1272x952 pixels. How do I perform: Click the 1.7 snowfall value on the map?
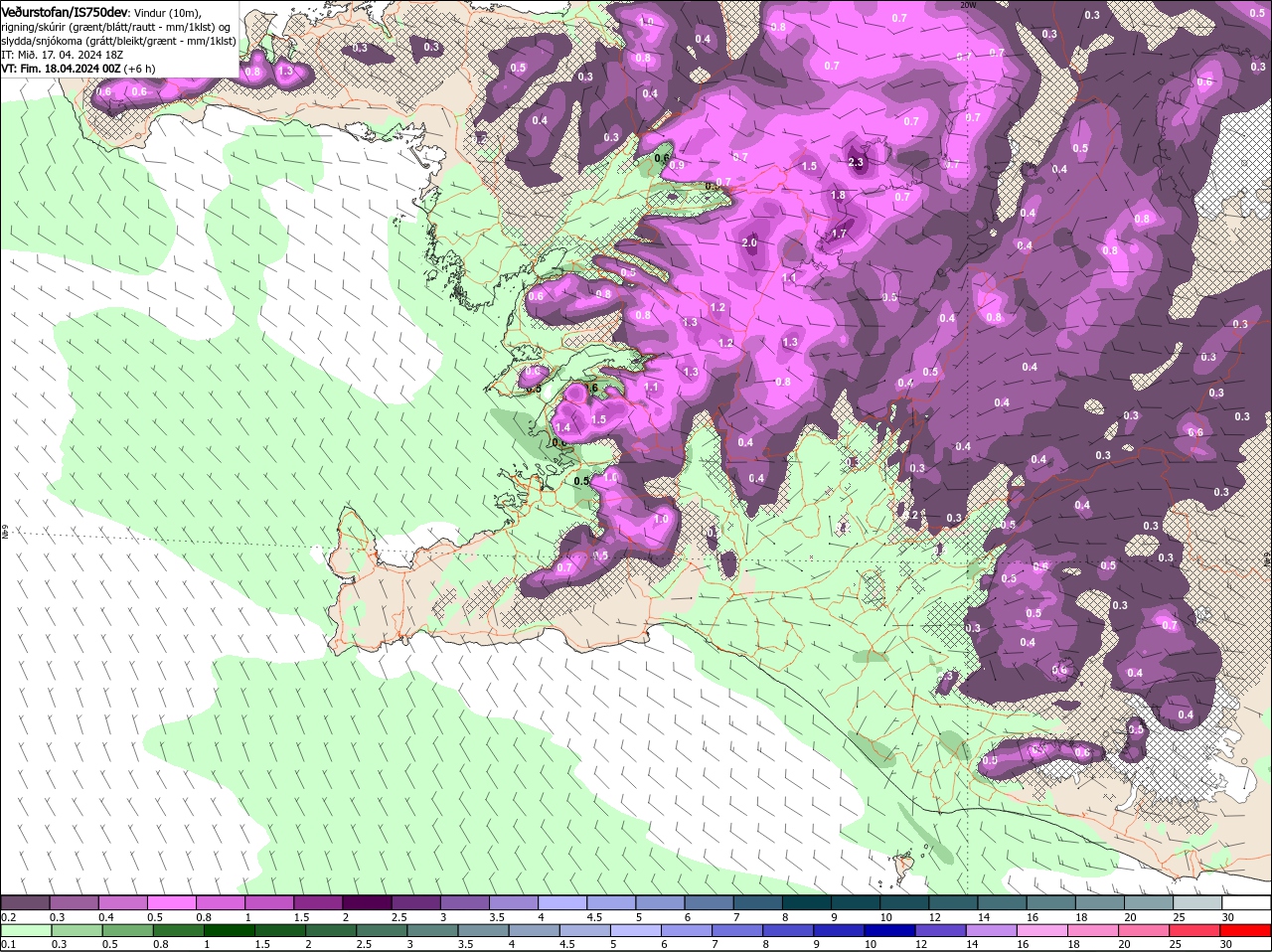click(x=838, y=235)
